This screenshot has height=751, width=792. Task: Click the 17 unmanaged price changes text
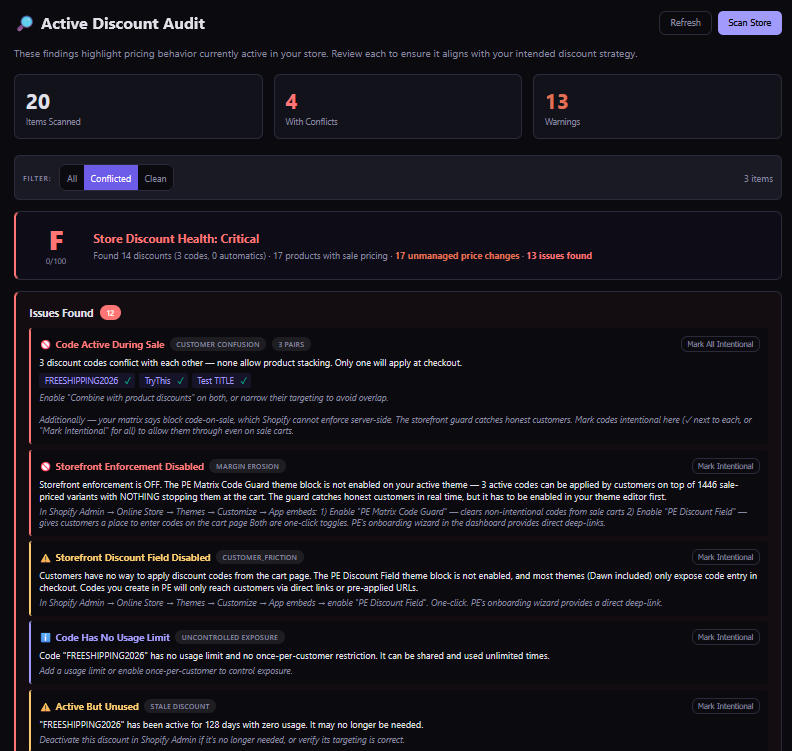tap(457, 256)
